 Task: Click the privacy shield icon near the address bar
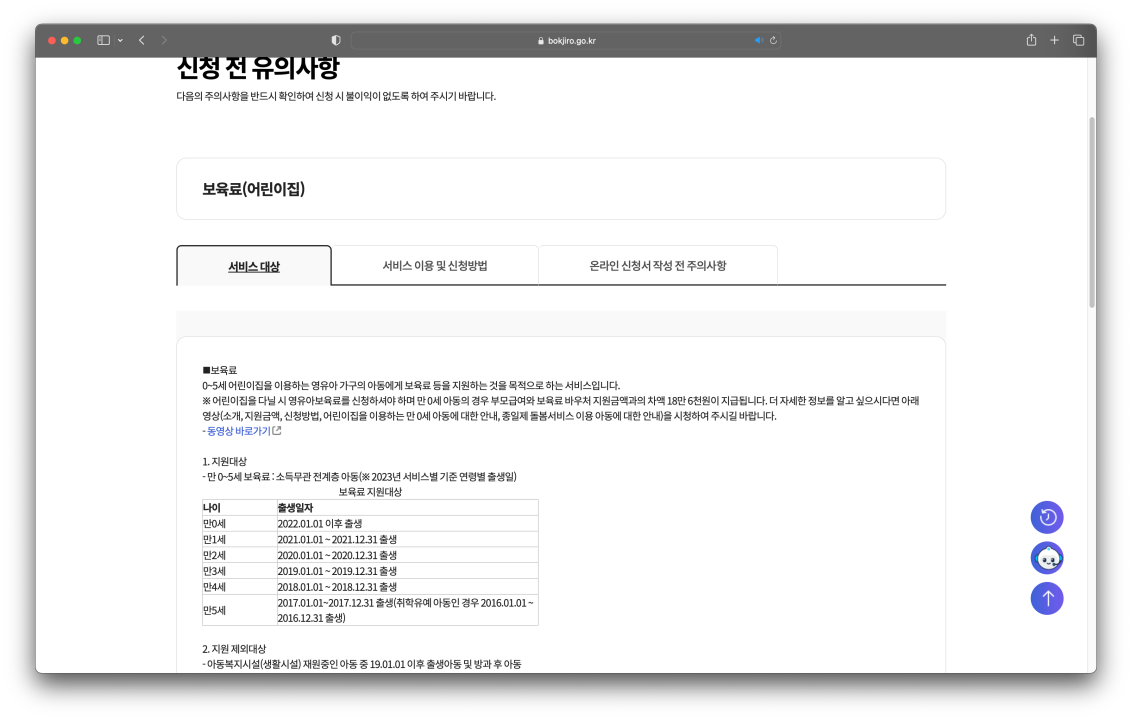click(335, 40)
